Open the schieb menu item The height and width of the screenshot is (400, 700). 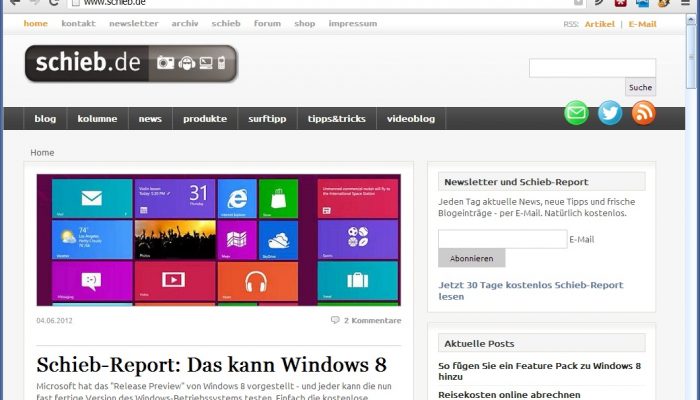(226, 24)
